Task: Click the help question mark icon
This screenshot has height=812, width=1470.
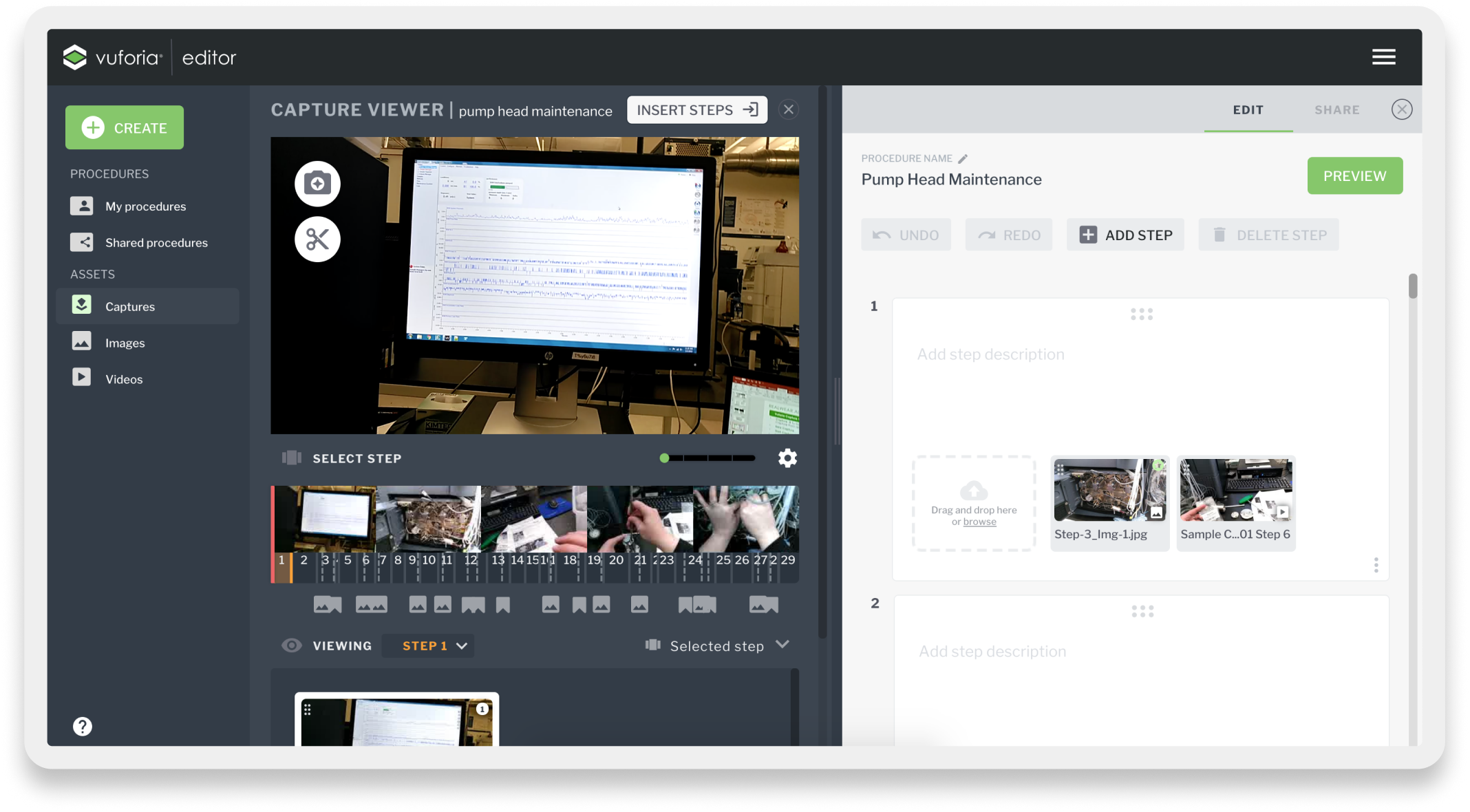Action: coord(83,727)
